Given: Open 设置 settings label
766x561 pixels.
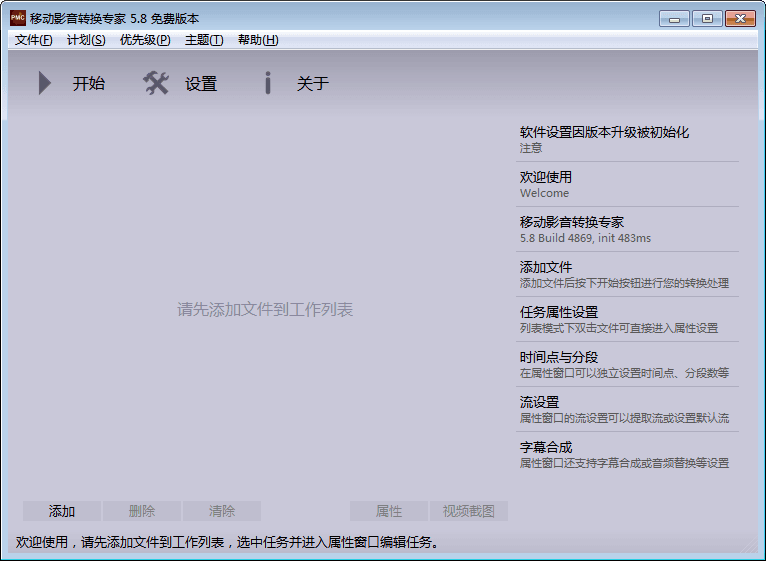Looking at the screenshot, I should [201, 84].
